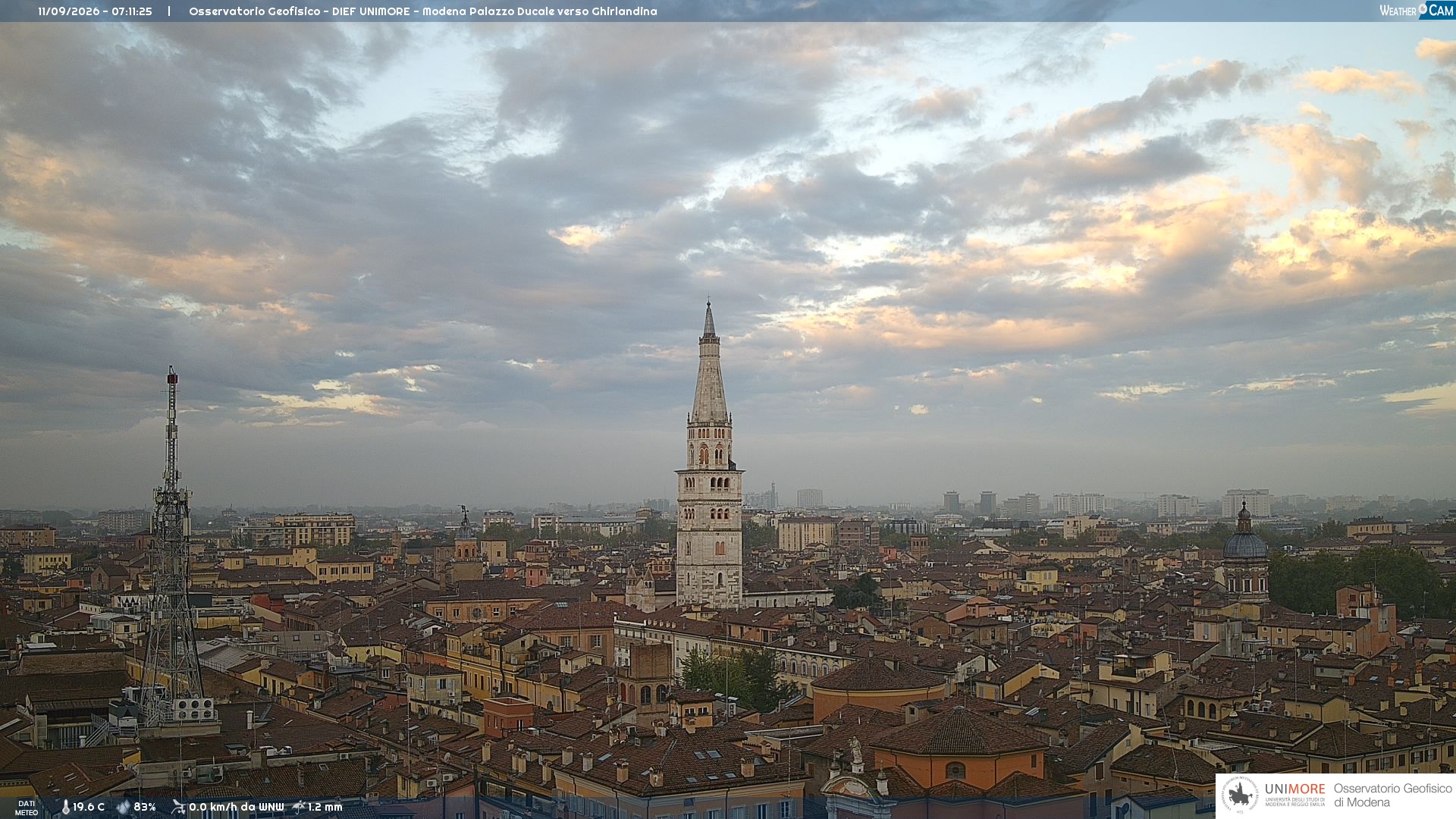Click the wind anemometer icon
Viewport: 1456px width, 819px height.
point(178,807)
